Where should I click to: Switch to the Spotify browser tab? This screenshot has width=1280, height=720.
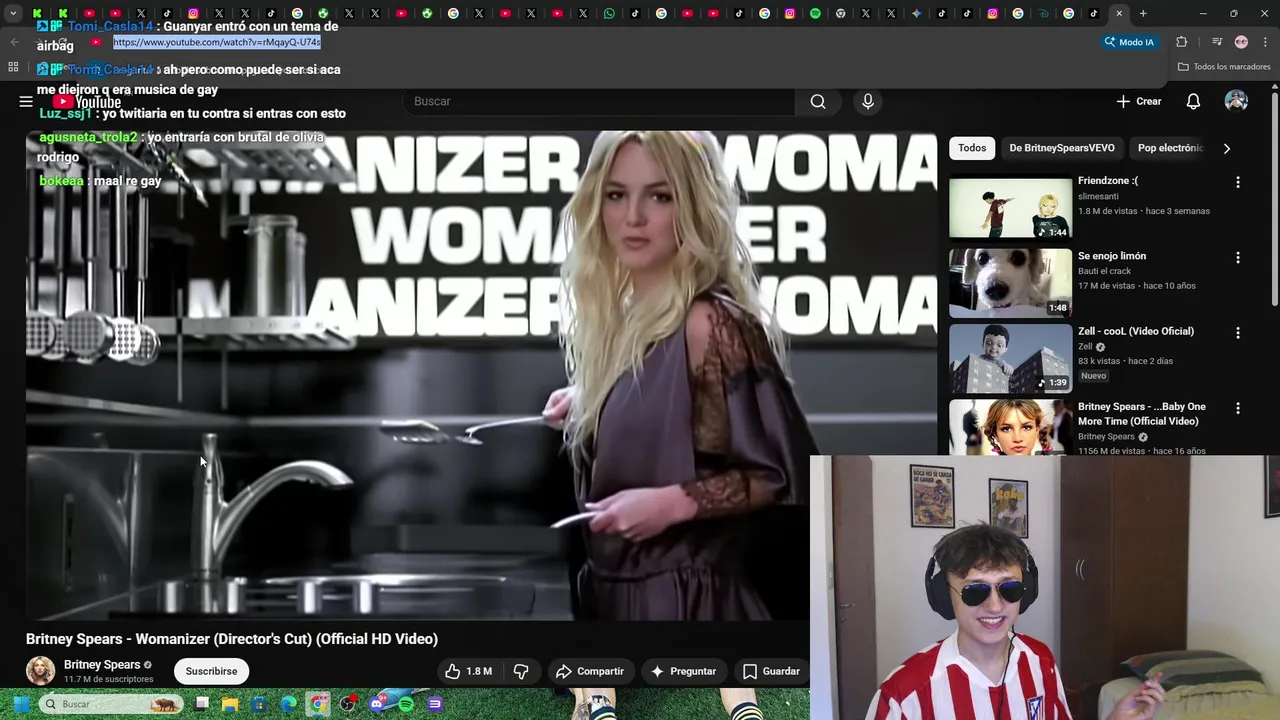pos(815,14)
